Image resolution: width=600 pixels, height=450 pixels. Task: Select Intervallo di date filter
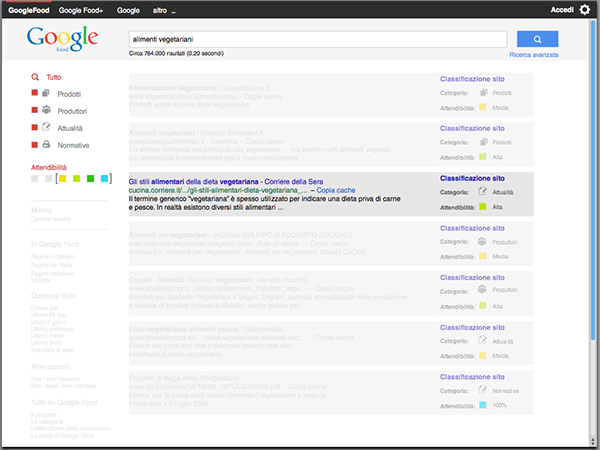(x=52, y=350)
